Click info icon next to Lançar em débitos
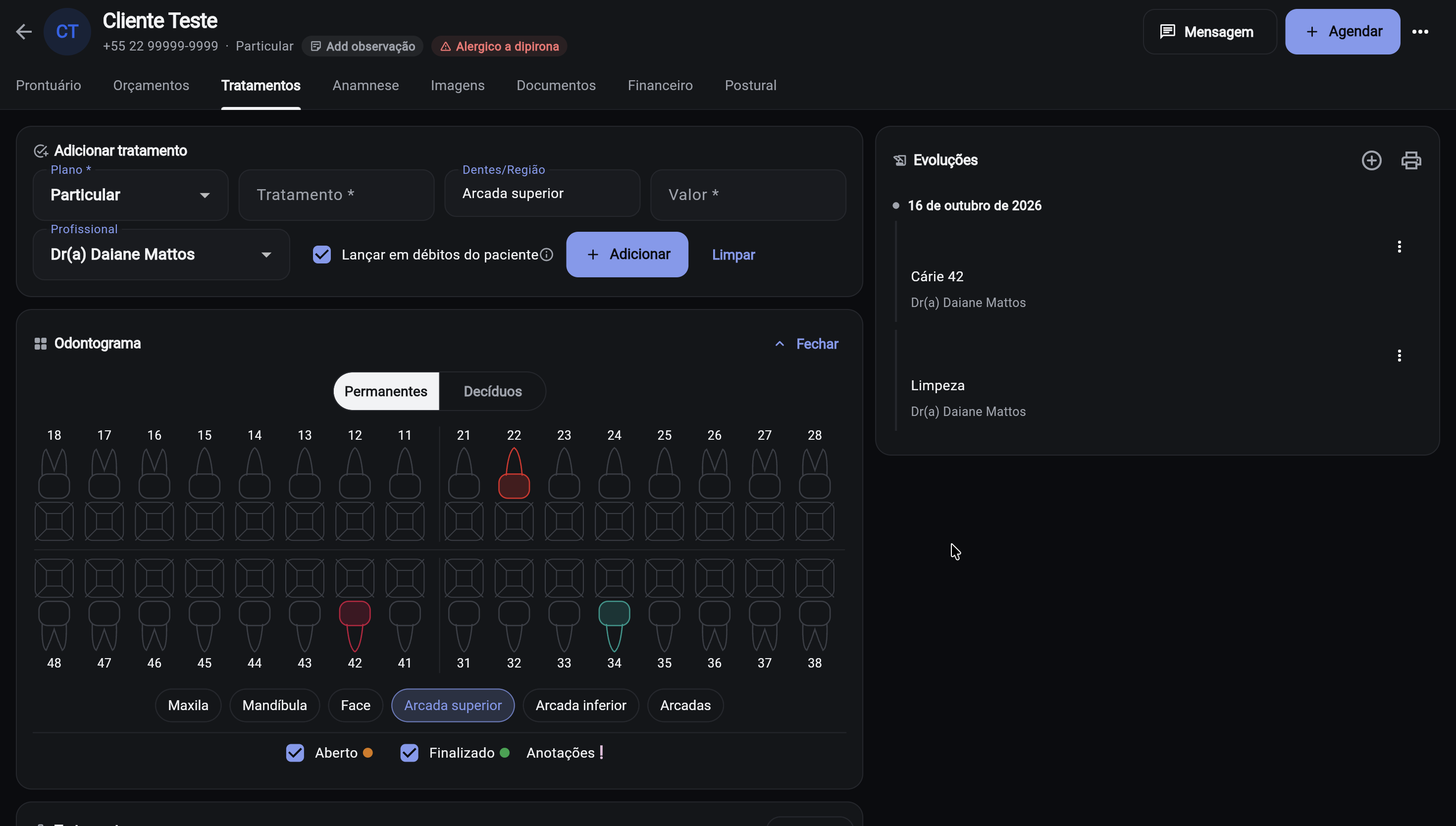1456x826 pixels. 546,255
